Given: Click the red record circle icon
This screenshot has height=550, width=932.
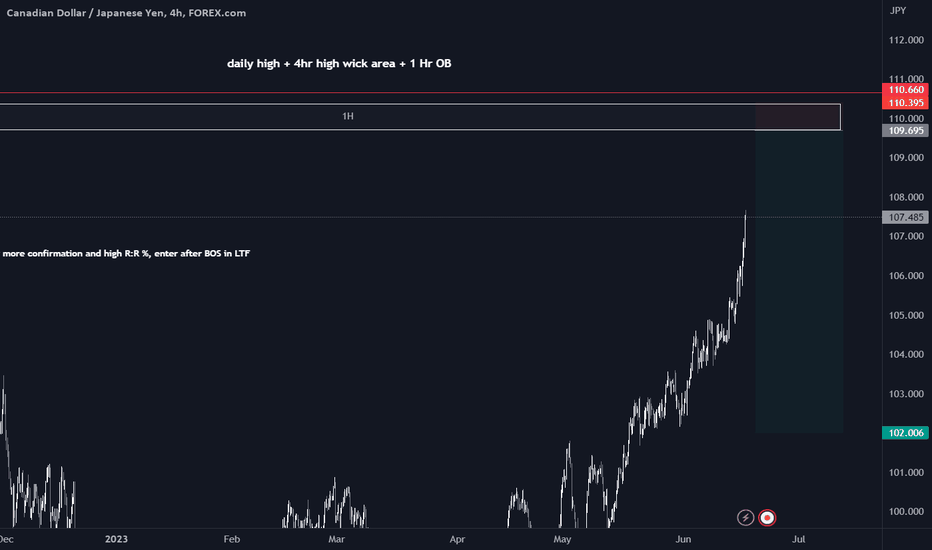Looking at the screenshot, I should 767,518.
